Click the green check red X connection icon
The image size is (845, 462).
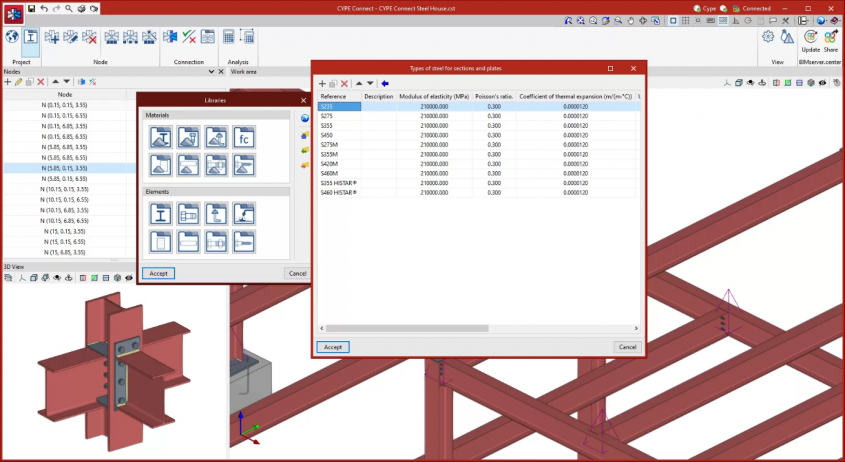pyautogui.click(x=189, y=37)
